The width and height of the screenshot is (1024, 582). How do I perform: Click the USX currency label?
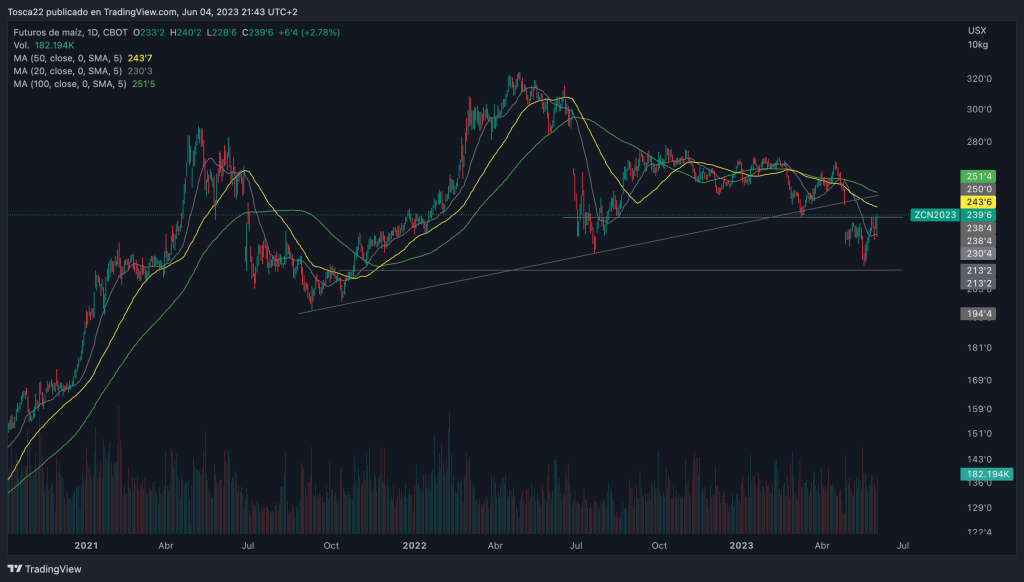coord(977,31)
